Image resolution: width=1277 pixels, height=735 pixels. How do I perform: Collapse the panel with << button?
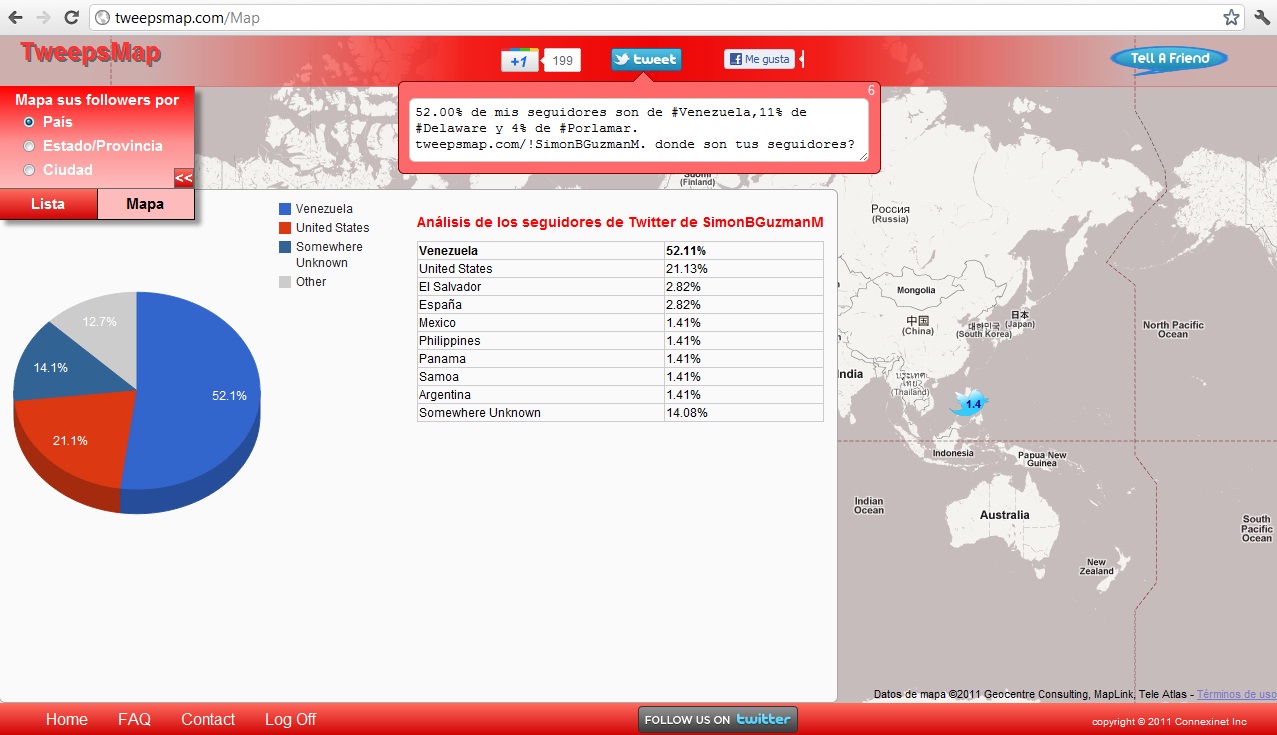click(x=184, y=178)
